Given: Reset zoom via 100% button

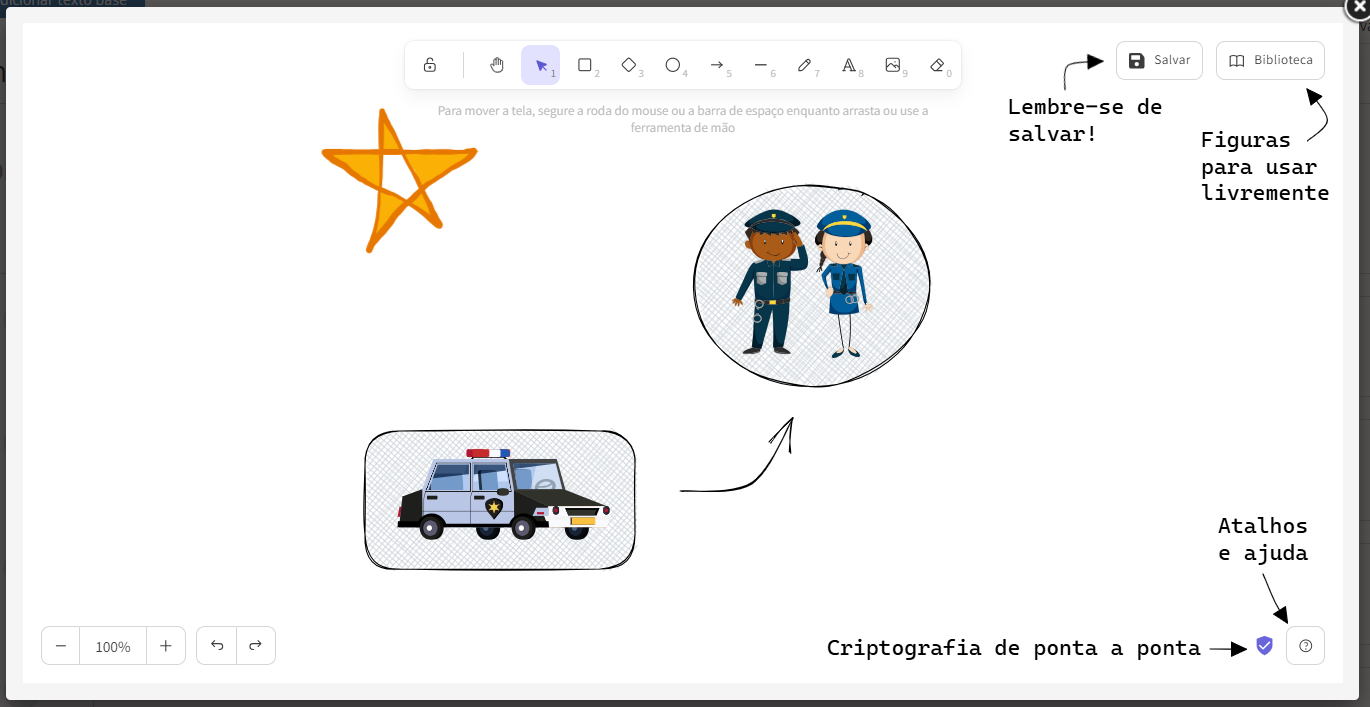Looking at the screenshot, I should [x=113, y=646].
